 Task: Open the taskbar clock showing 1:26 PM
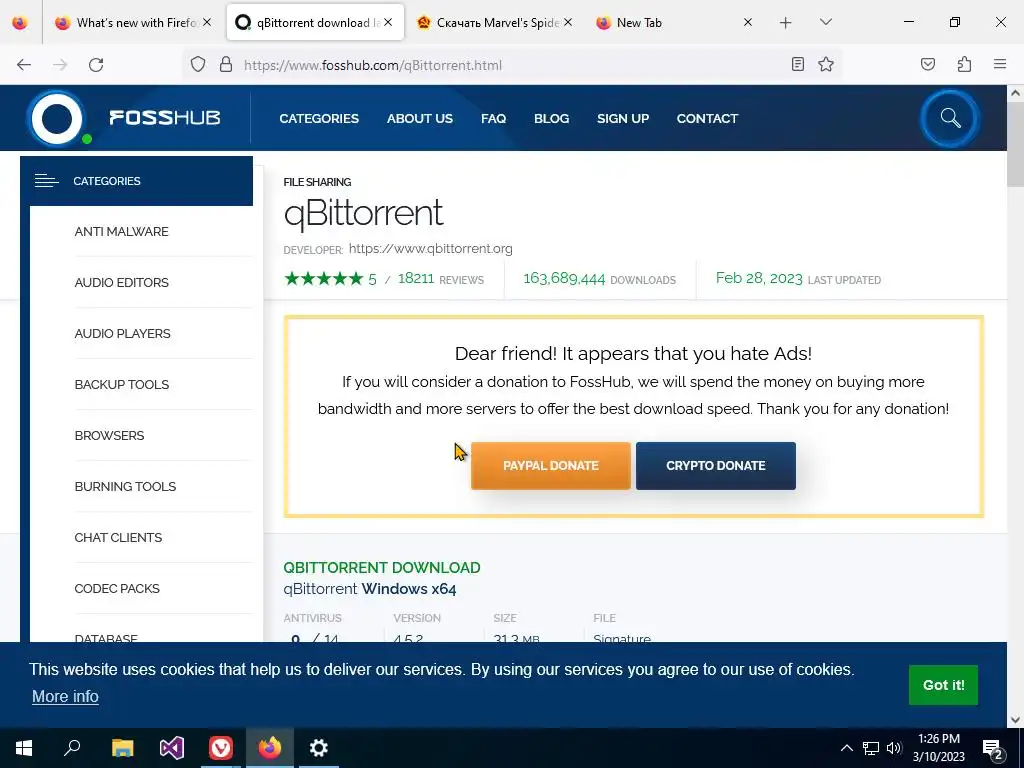click(x=938, y=748)
